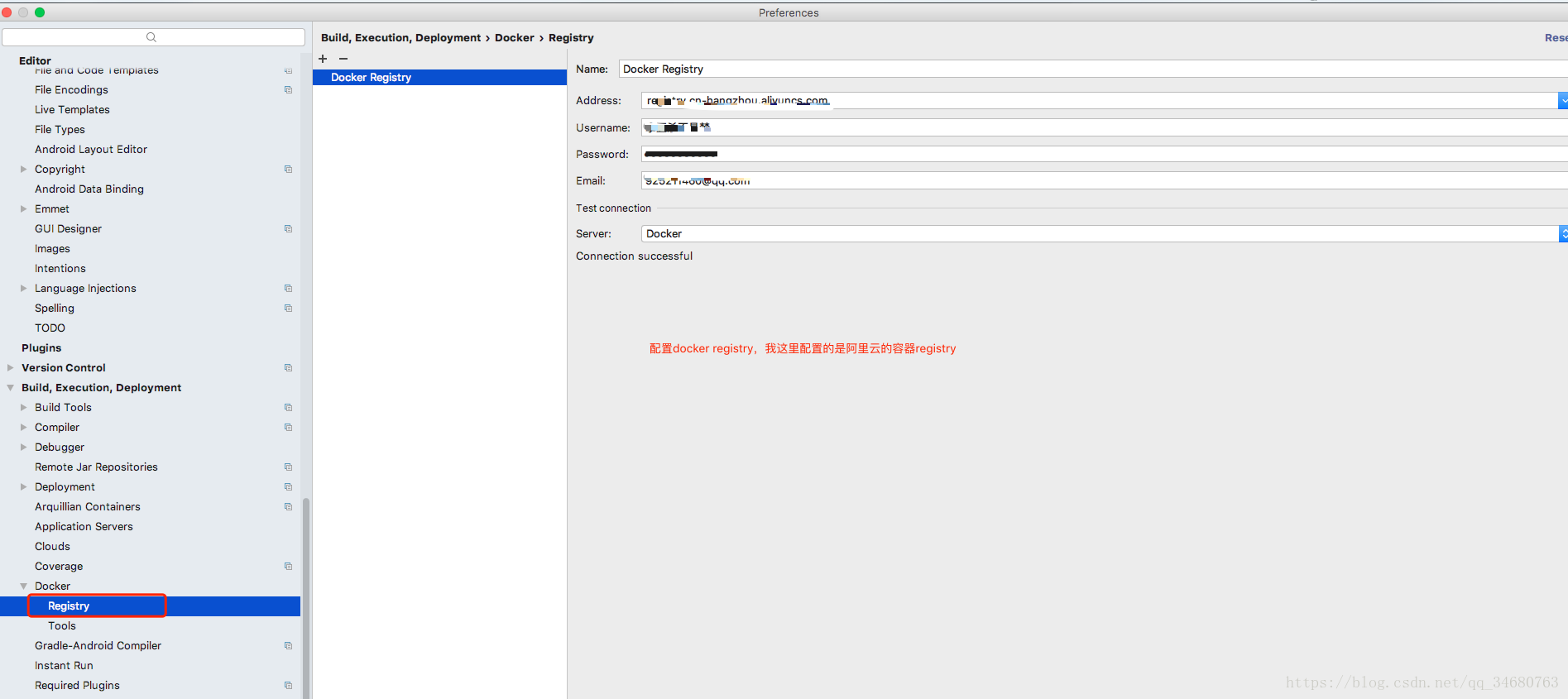
Task: Collapse the Docker tree node
Action: click(x=24, y=586)
